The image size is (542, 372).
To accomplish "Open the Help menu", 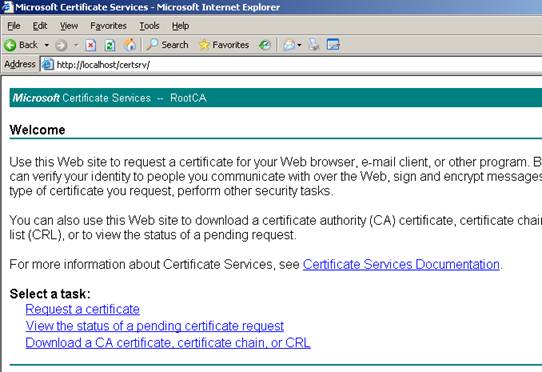I will click(180, 26).
